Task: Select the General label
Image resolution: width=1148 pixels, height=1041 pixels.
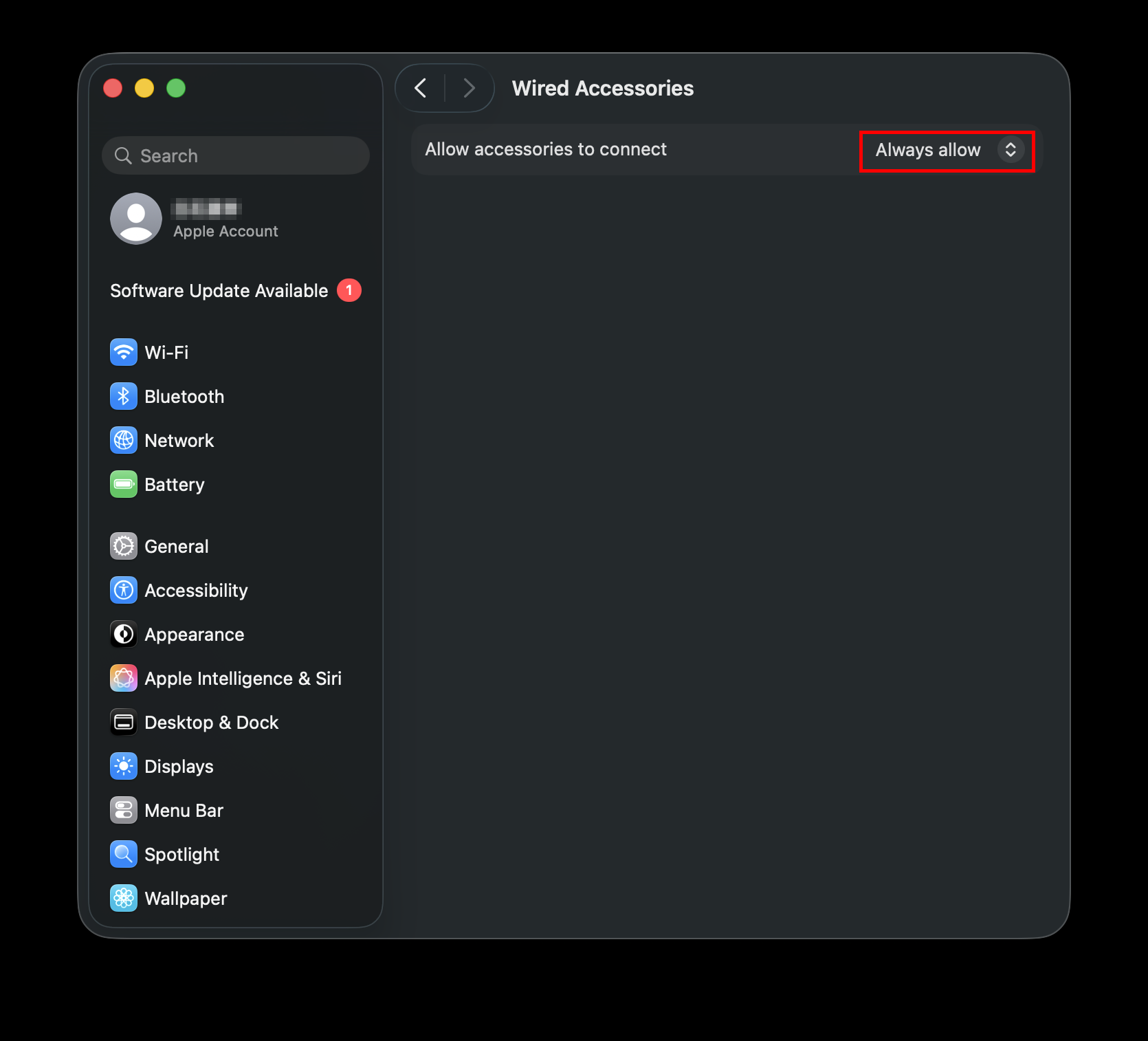Action: (x=177, y=547)
